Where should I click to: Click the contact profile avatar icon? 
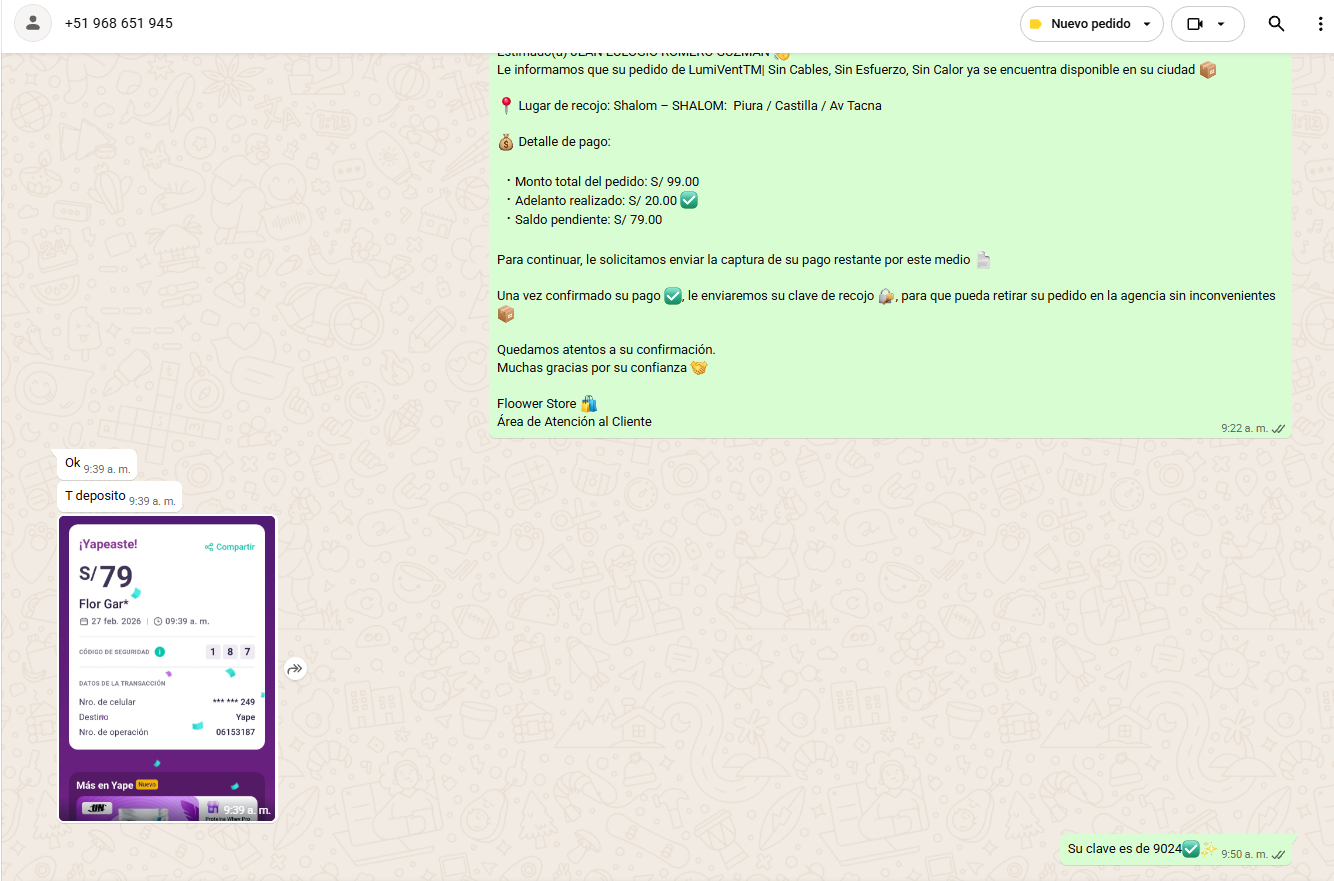click(x=33, y=23)
